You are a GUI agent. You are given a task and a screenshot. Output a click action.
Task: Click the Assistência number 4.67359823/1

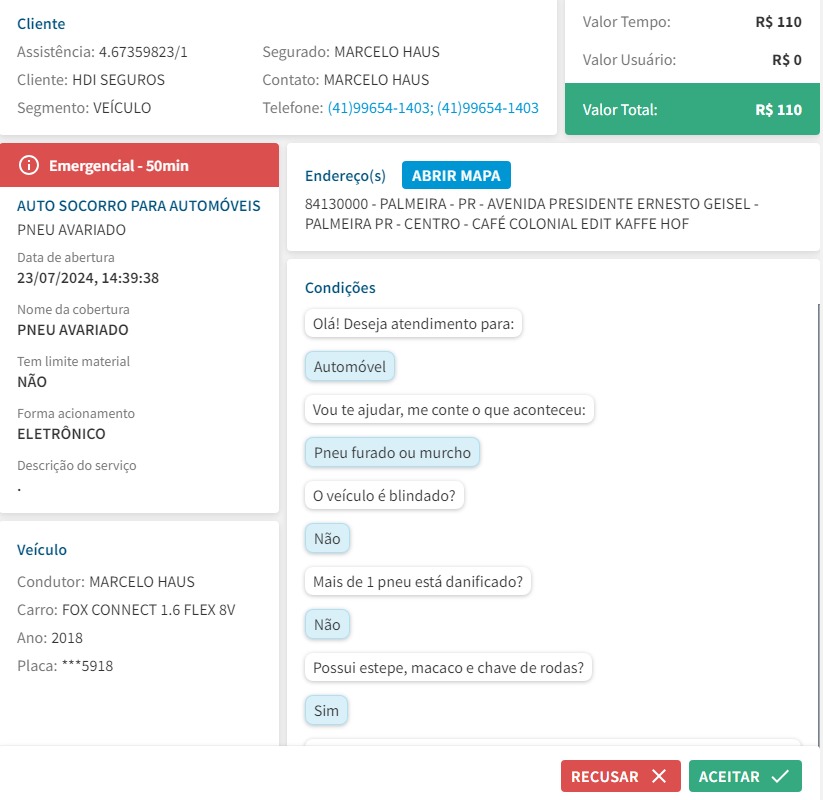click(143, 52)
